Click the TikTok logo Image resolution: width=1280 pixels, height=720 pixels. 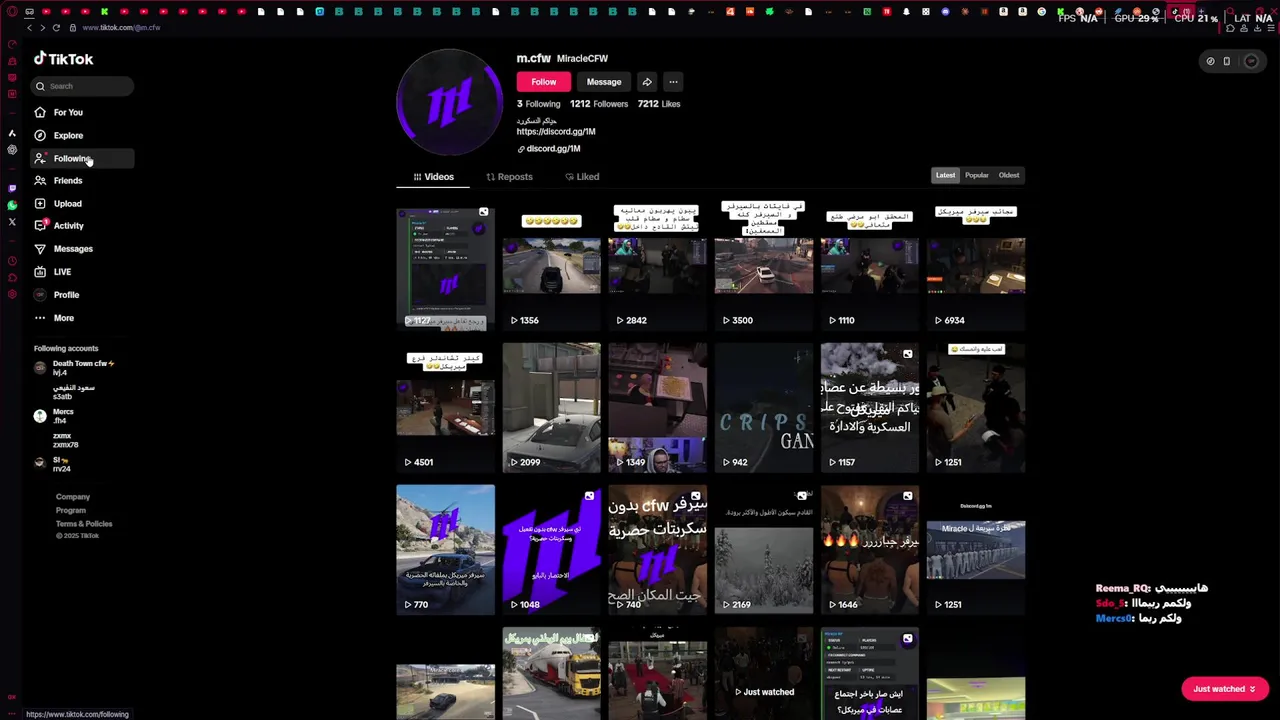(x=64, y=59)
